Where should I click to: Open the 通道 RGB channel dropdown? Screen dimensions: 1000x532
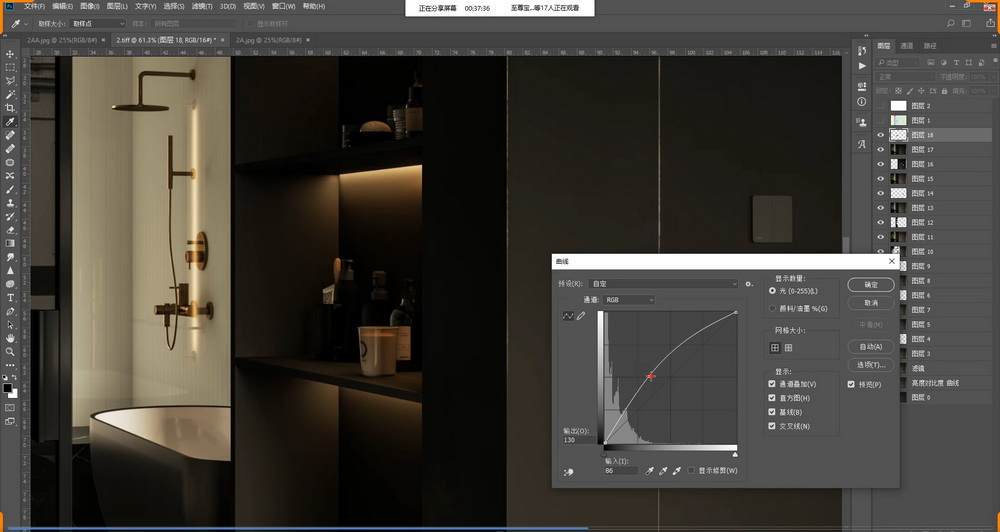pyautogui.click(x=629, y=300)
